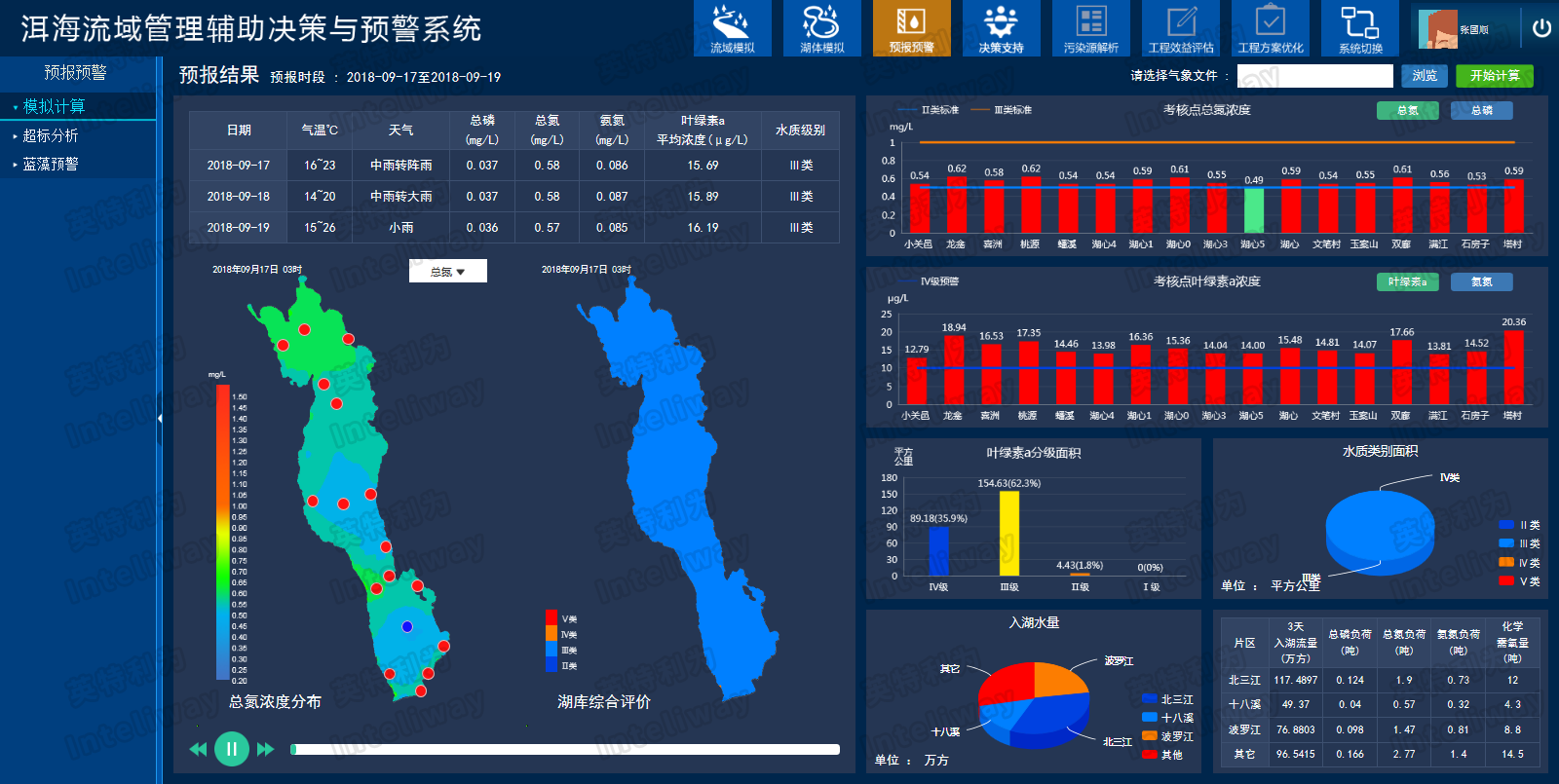Select 蓝藻预警 in the sidebar menu
The image size is (1559, 784).
click(51, 164)
